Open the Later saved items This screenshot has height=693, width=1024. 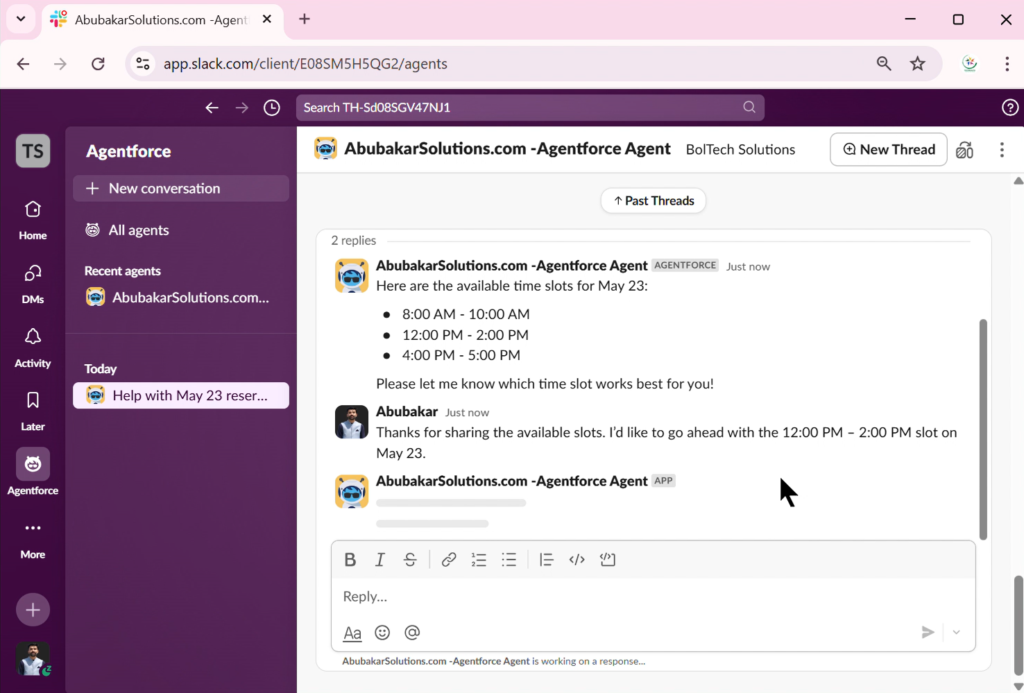(33, 411)
